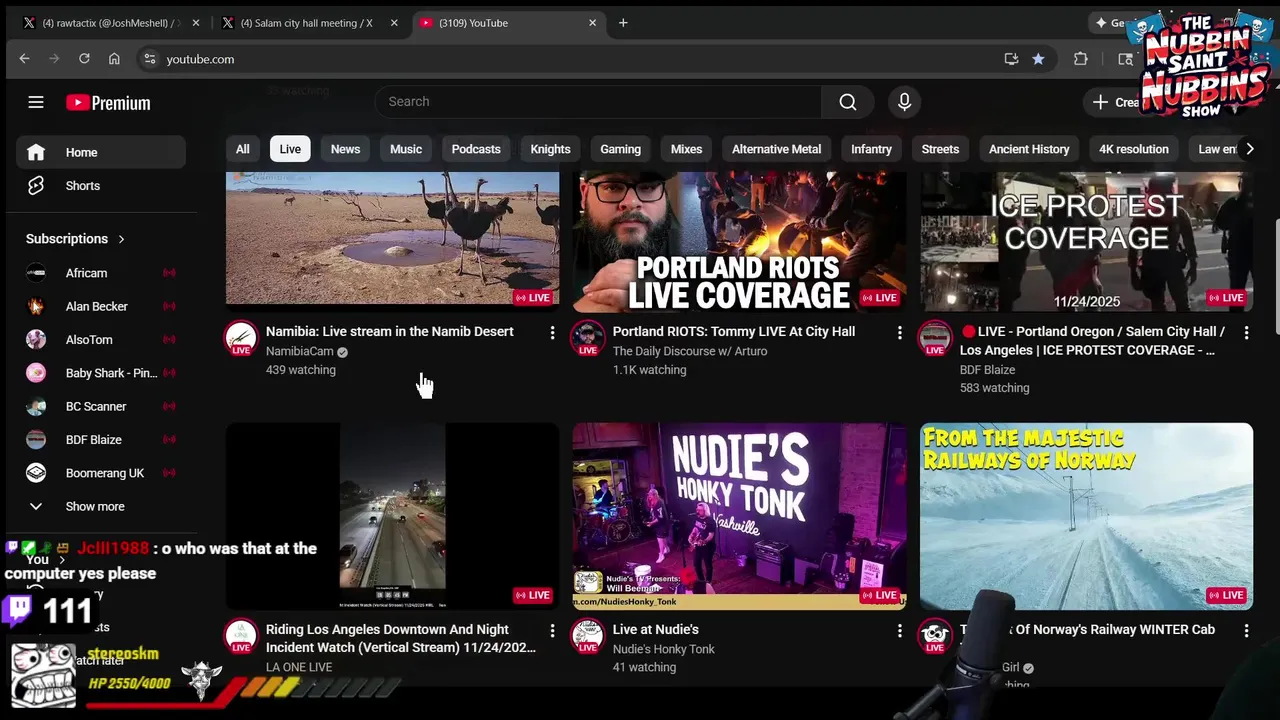Viewport: 1280px width, 720px height.
Task: Open more options for ICE PROTEST COVERAGE video
Action: tap(1246, 333)
